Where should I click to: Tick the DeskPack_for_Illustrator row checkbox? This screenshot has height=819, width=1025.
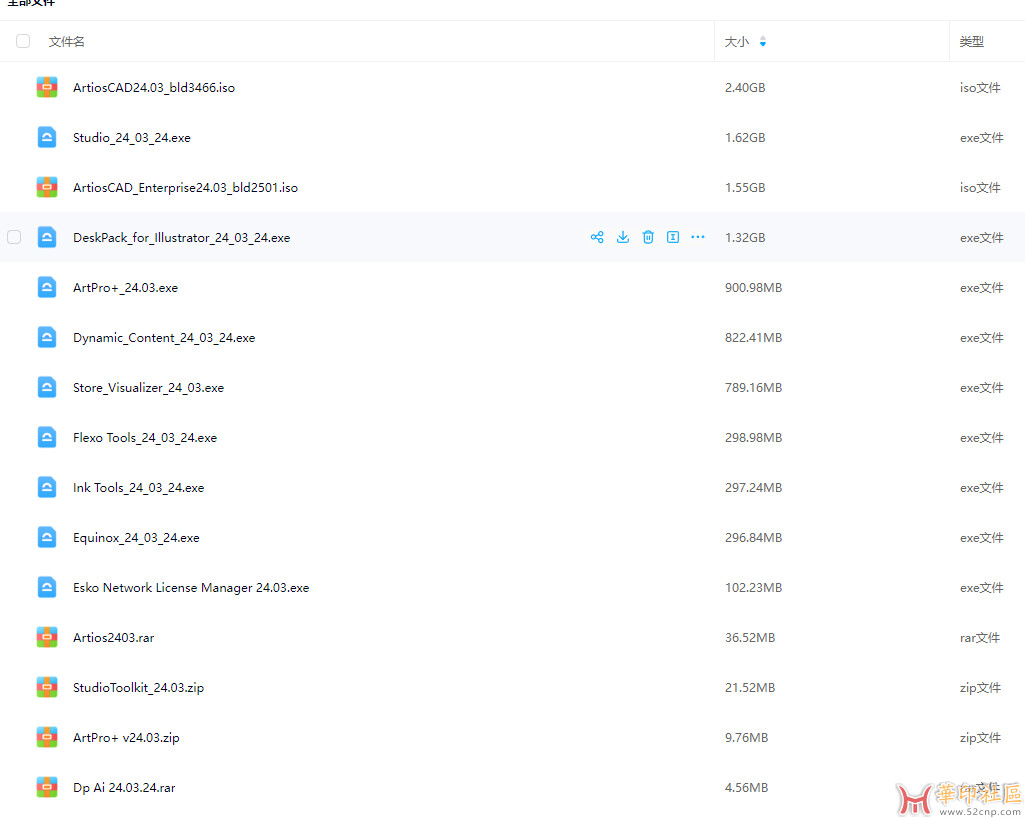pos(14,237)
